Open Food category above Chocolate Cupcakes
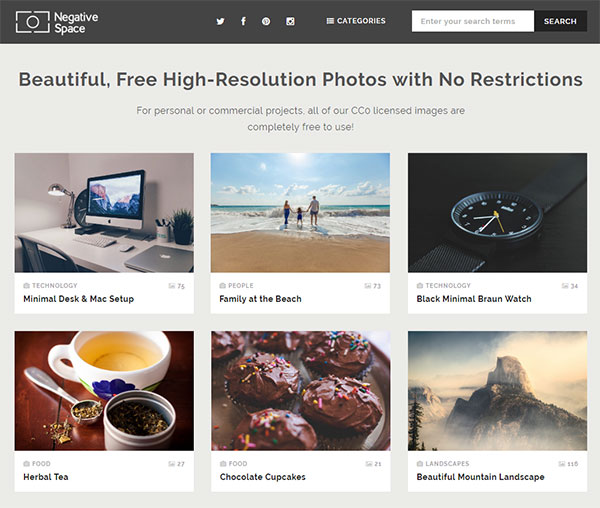This screenshot has width=600, height=508. tap(238, 463)
